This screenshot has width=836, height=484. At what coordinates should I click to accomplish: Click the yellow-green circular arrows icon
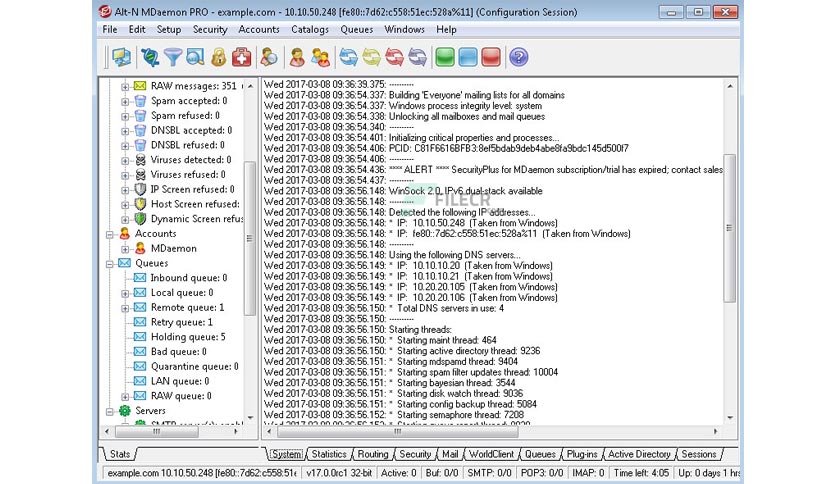372,57
